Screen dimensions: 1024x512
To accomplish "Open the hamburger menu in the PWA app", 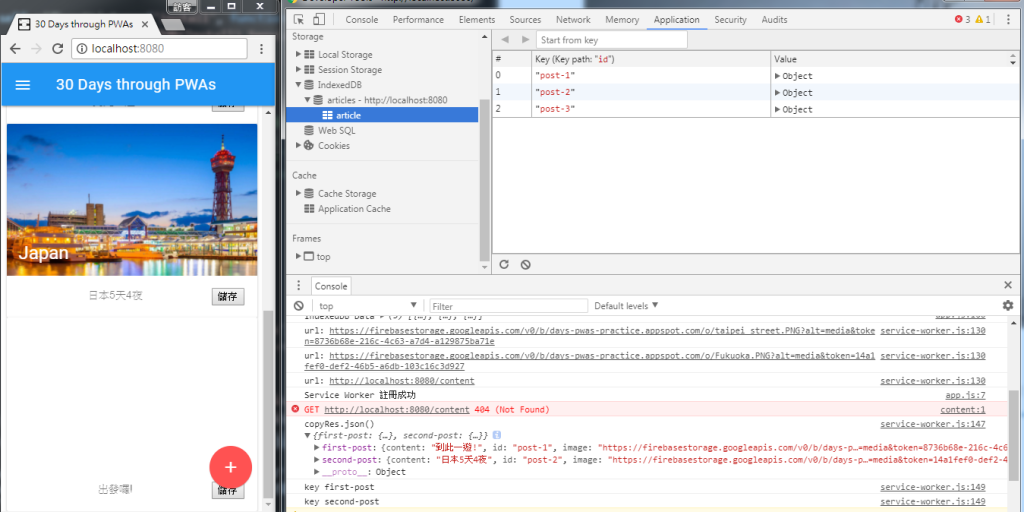I will pos(23,85).
